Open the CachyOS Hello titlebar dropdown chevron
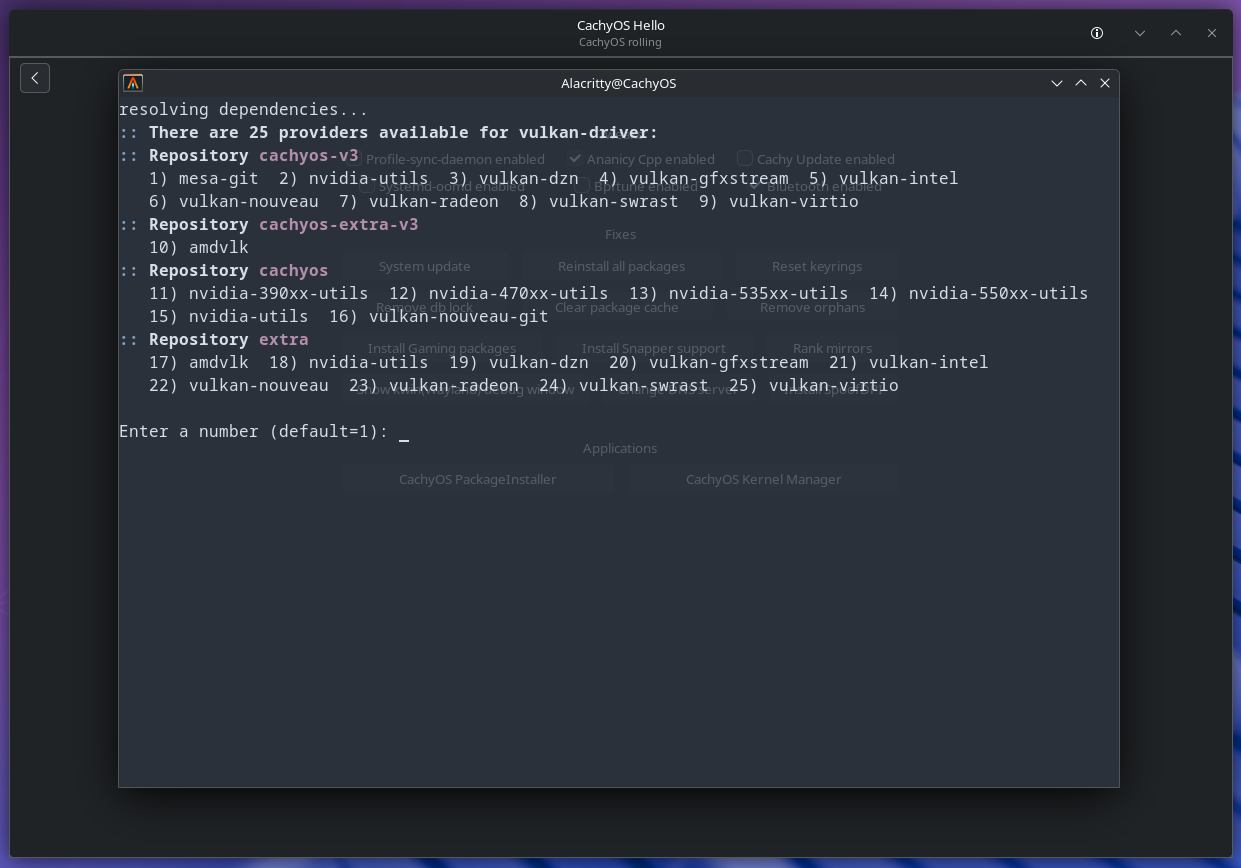Screen dimensions: 1241x868 coord(1139,33)
